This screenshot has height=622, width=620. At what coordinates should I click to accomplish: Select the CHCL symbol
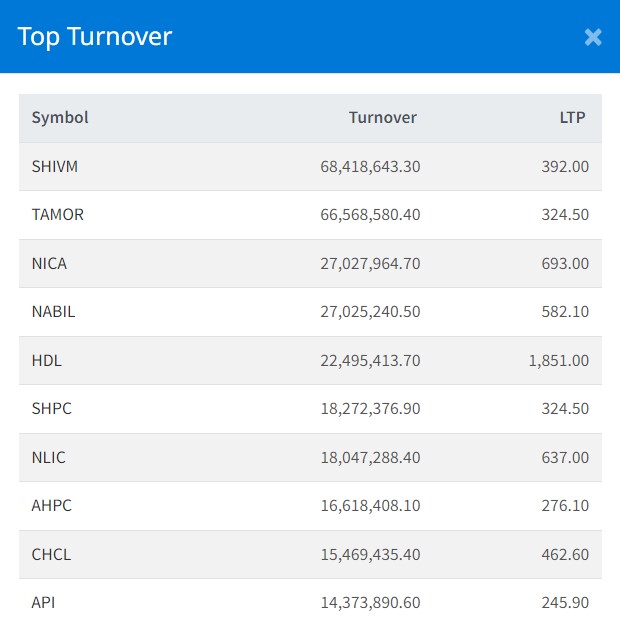51,554
